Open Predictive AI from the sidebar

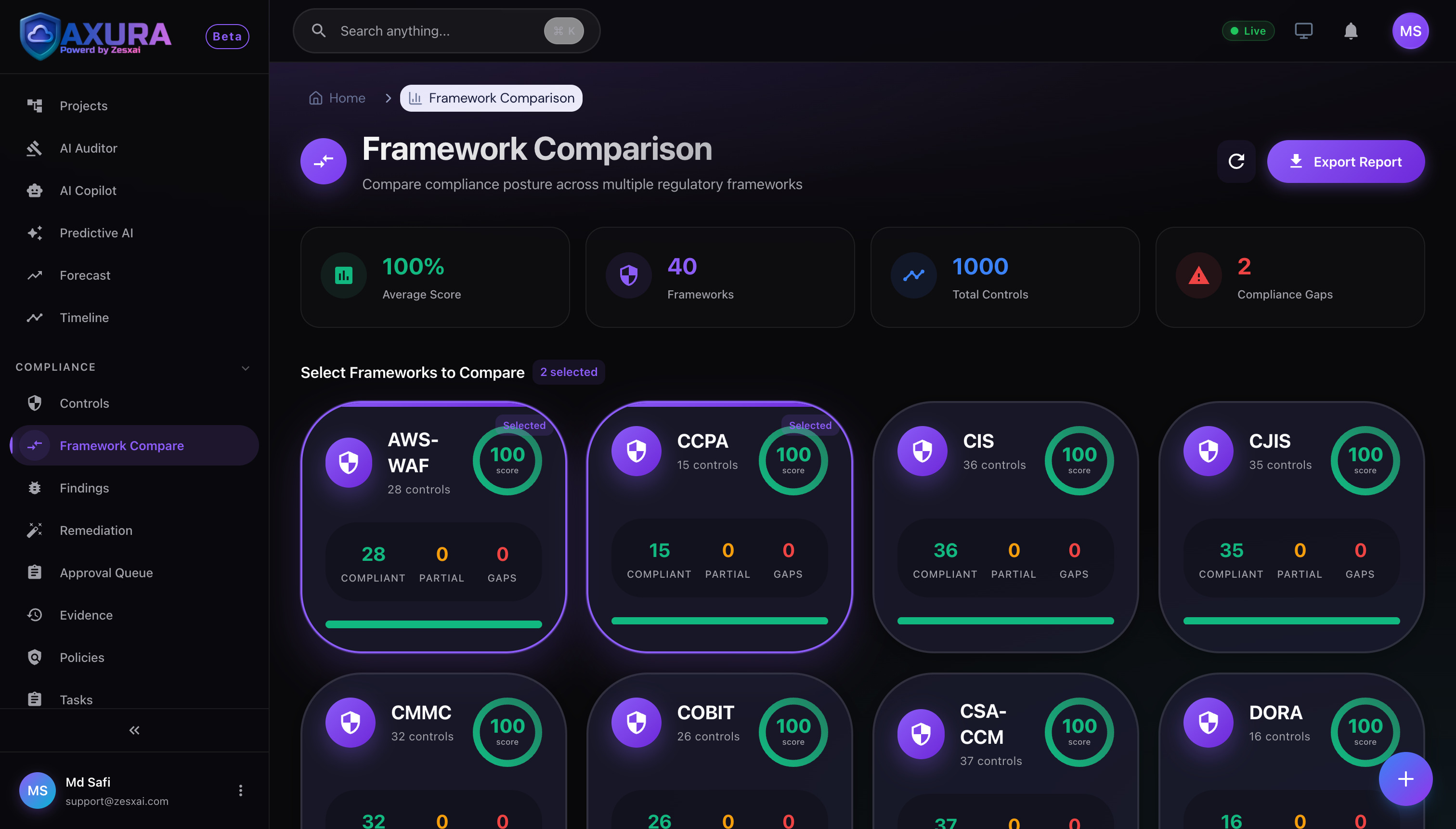[x=96, y=233]
